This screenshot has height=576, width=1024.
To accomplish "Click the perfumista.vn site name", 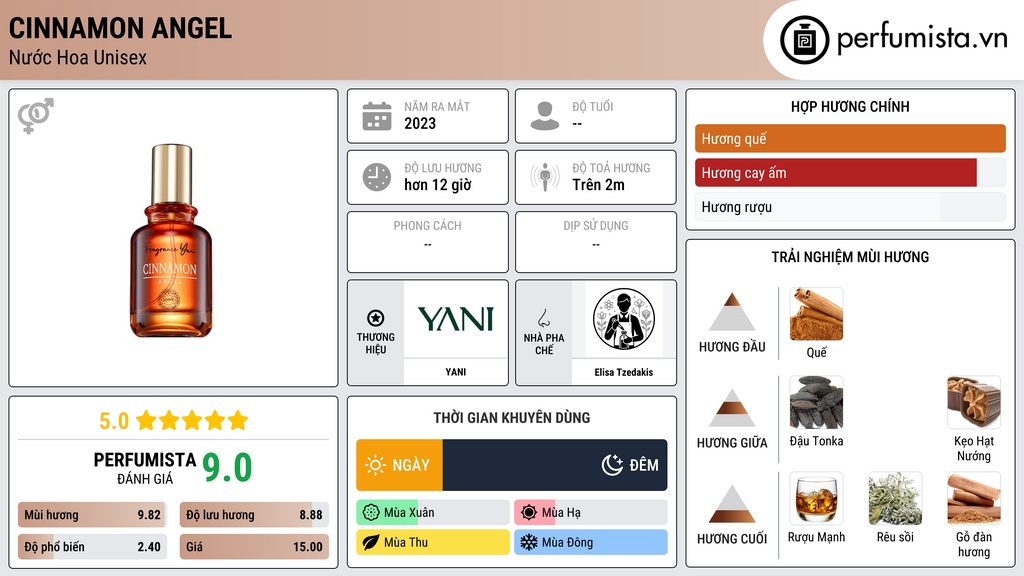I will coord(922,39).
